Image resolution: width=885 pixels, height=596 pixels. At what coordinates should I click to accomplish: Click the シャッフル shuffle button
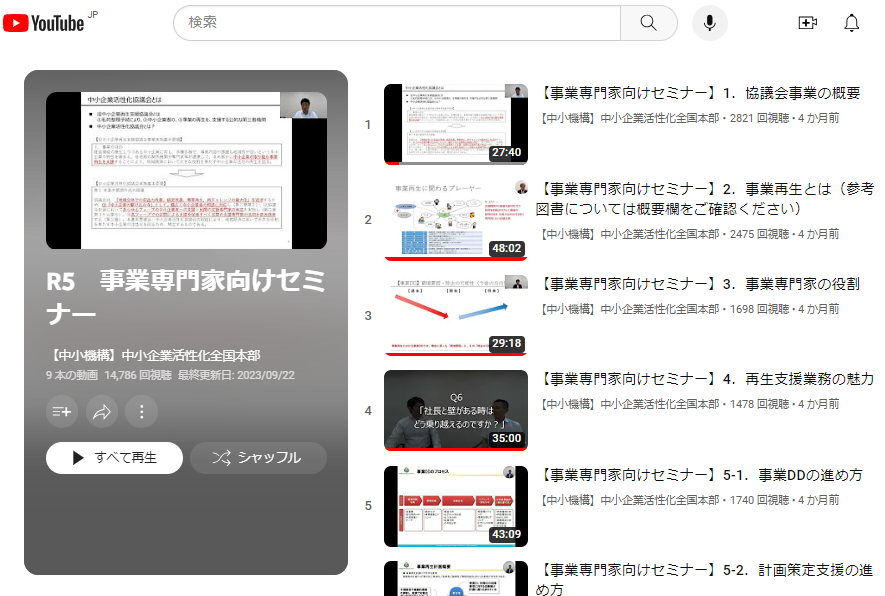pyautogui.click(x=258, y=458)
